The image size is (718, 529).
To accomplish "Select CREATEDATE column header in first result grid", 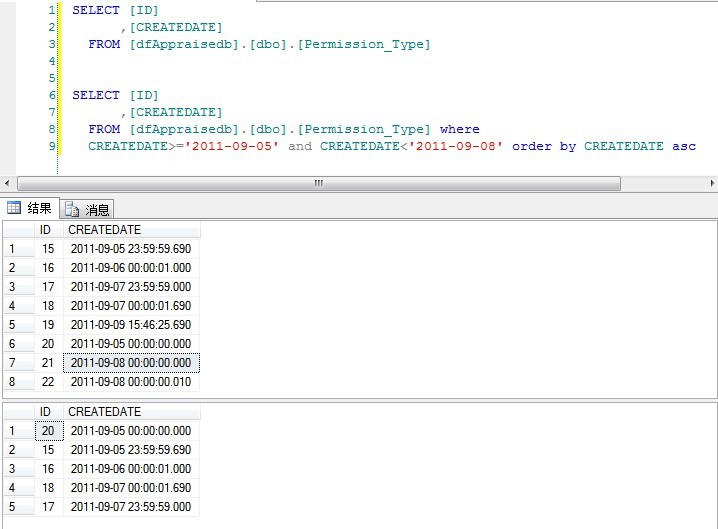I will [131, 229].
